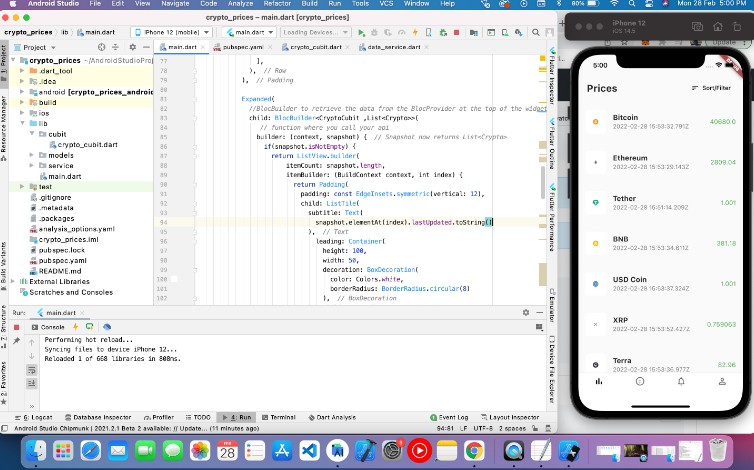Expand the models folder
754x470 pixels.
click(31, 155)
